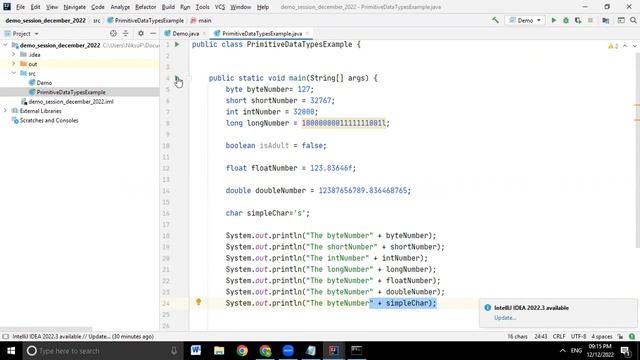This screenshot has width=640, height=360.
Task: Open Microsoft Word from the taskbar
Action: (x=196, y=350)
